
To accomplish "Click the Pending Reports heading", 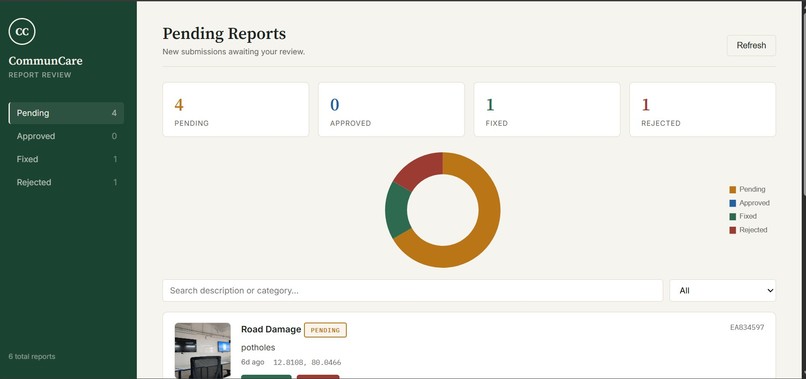I will coord(224,34).
